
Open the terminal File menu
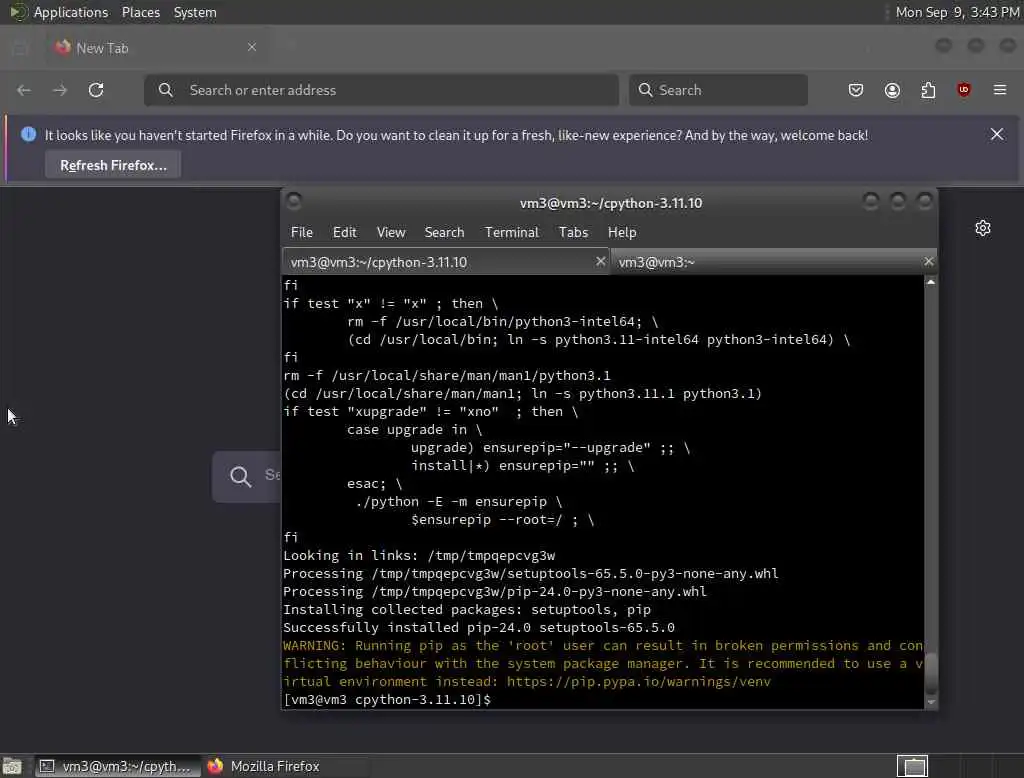(x=302, y=233)
